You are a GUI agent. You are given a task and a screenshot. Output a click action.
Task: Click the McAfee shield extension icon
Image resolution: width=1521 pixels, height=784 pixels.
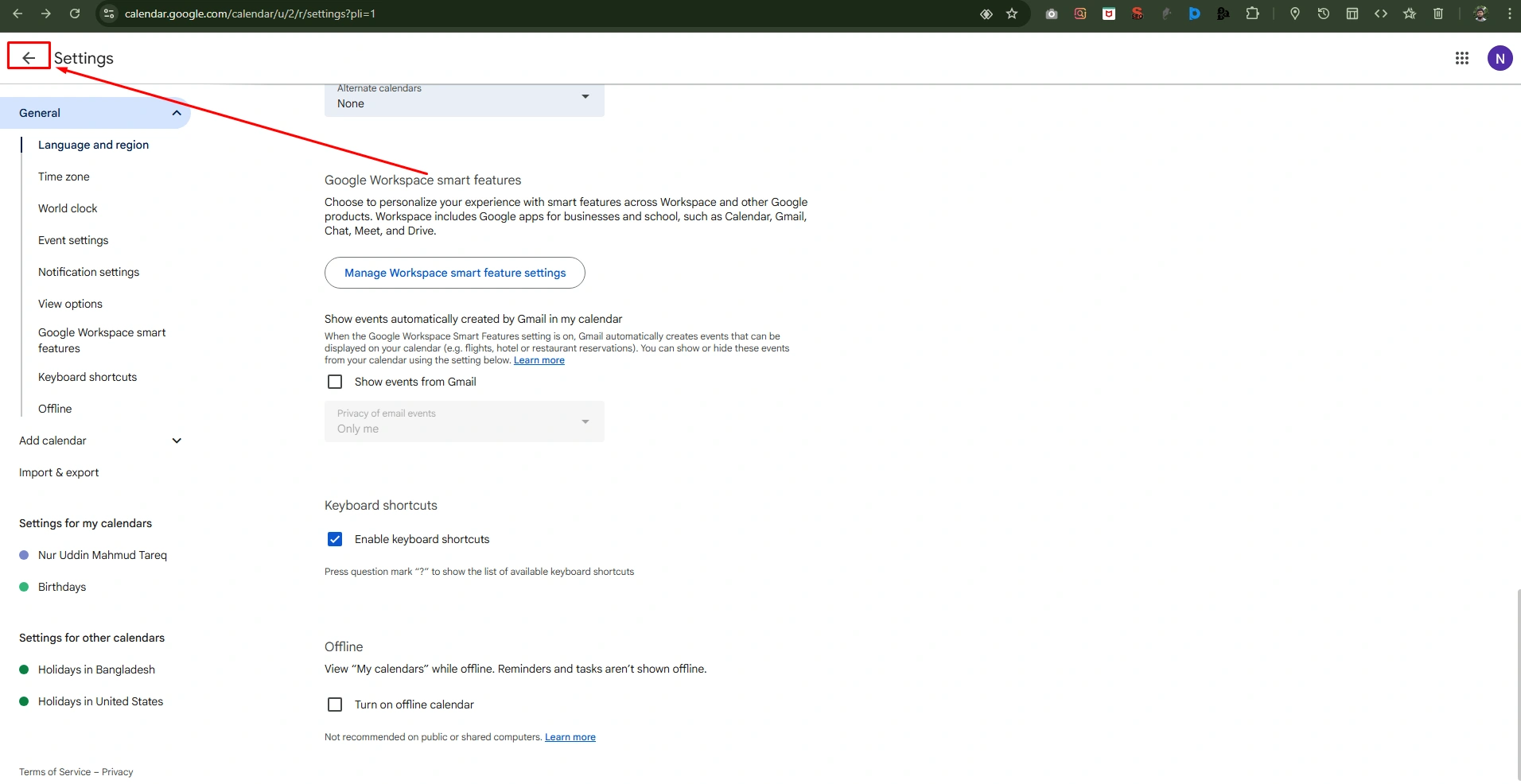[1109, 14]
